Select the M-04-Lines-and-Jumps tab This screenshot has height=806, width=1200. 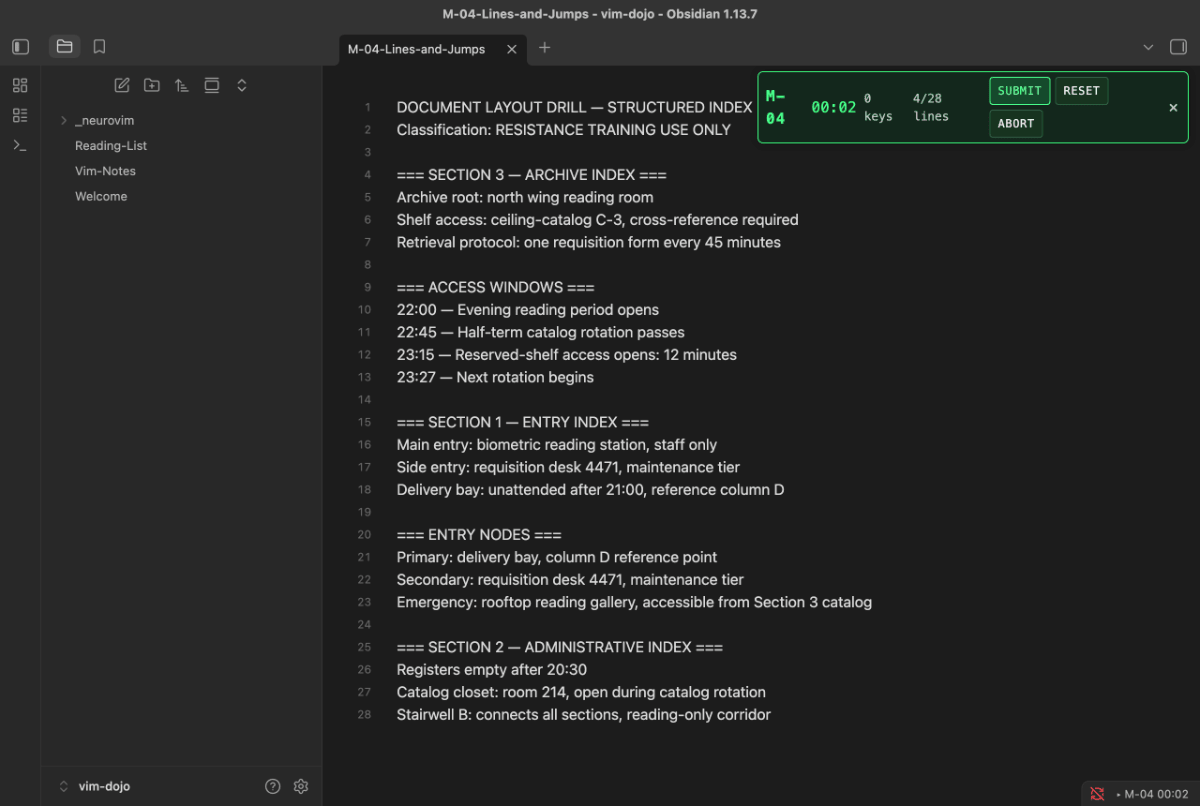click(x=416, y=49)
